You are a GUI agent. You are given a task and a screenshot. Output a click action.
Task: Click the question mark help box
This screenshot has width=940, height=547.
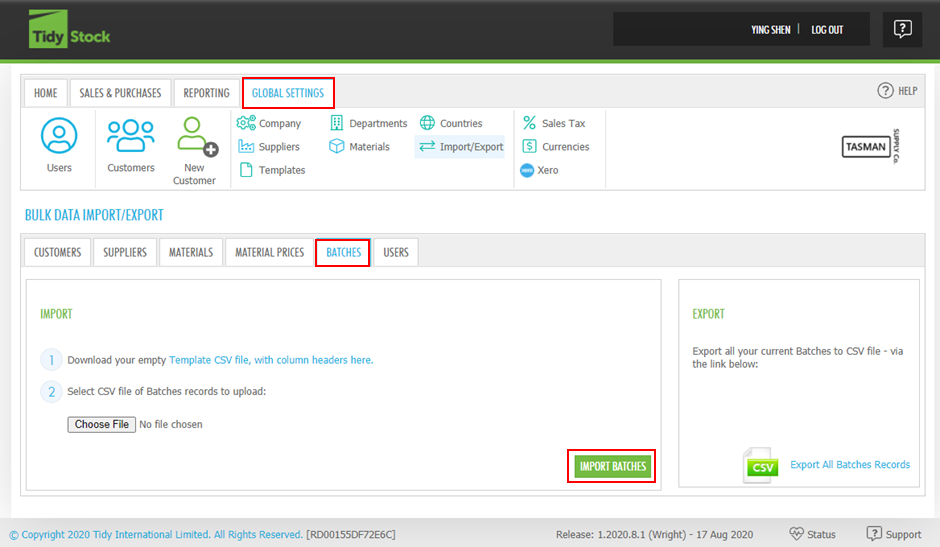click(x=902, y=29)
